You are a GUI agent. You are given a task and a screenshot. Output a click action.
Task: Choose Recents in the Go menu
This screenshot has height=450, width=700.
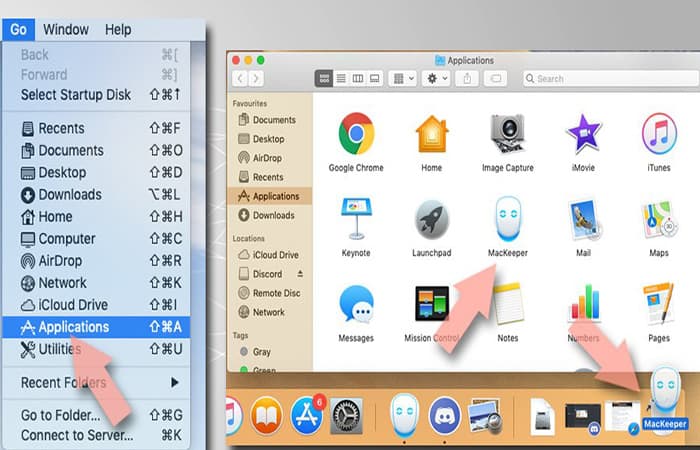[x=96, y=129]
